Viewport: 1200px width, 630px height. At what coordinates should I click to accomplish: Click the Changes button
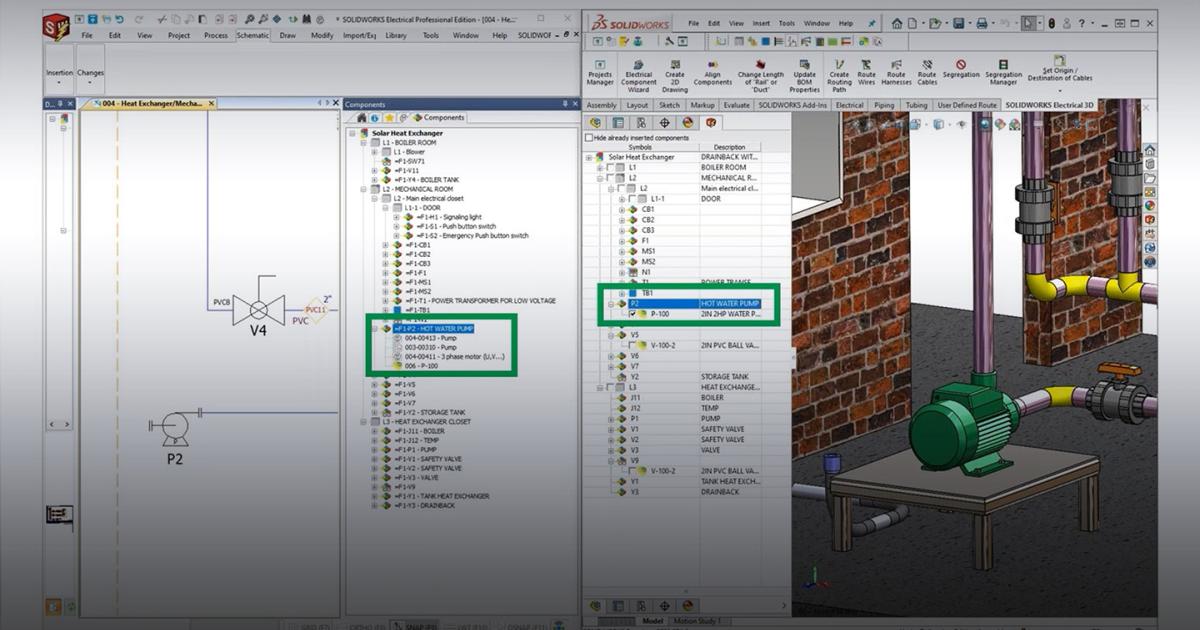tap(89, 72)
